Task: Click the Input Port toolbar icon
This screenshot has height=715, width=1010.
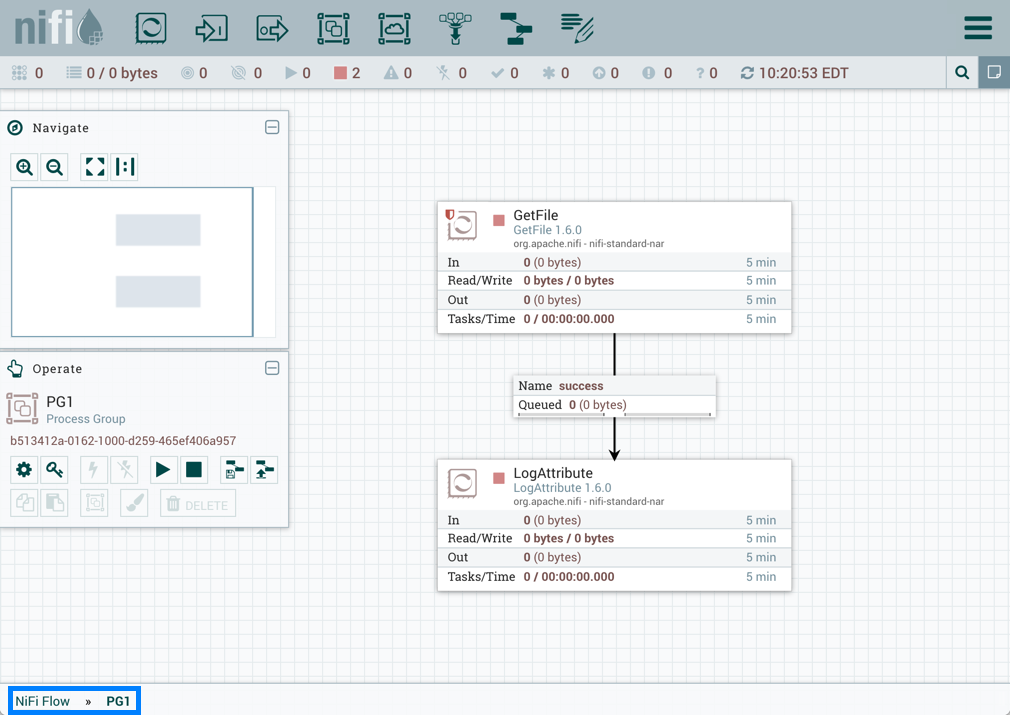Action: 211,28
